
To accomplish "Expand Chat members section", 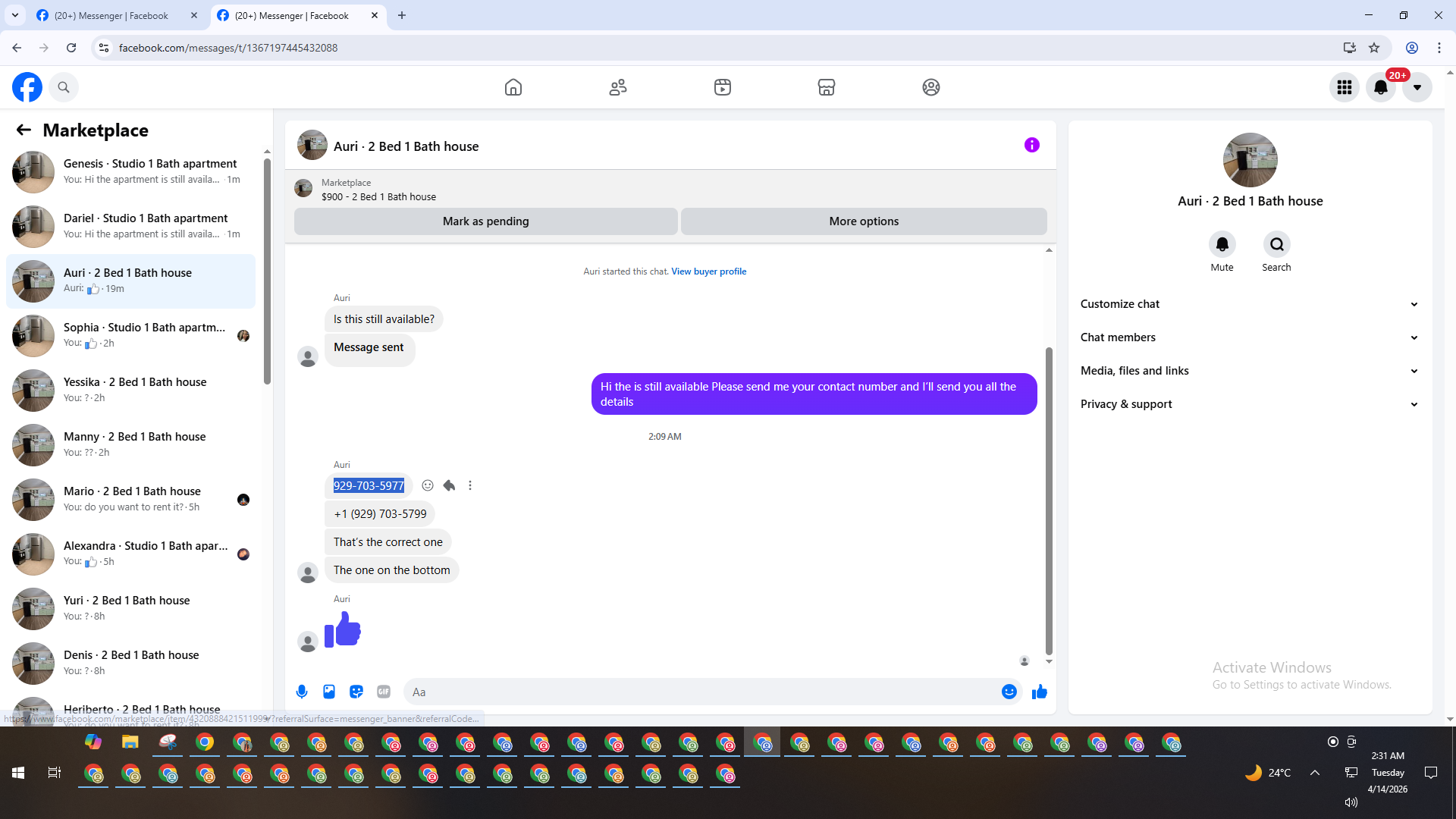I will tap(1250, 337).
